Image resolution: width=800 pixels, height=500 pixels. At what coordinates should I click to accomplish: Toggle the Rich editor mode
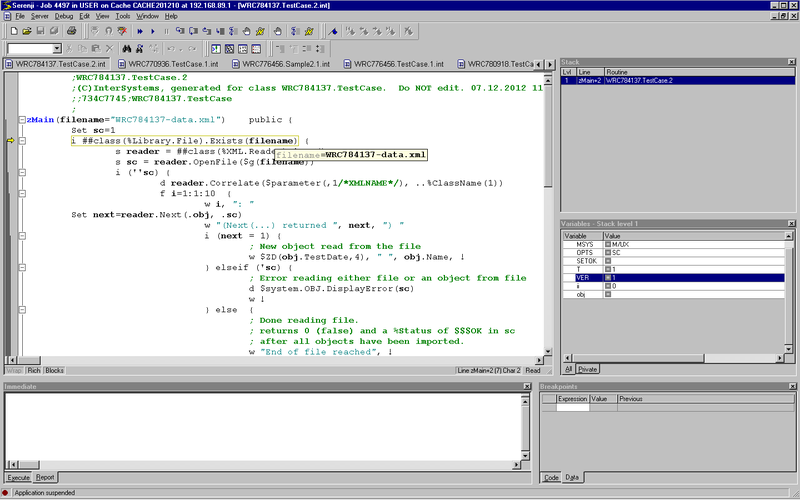[34, 370]
